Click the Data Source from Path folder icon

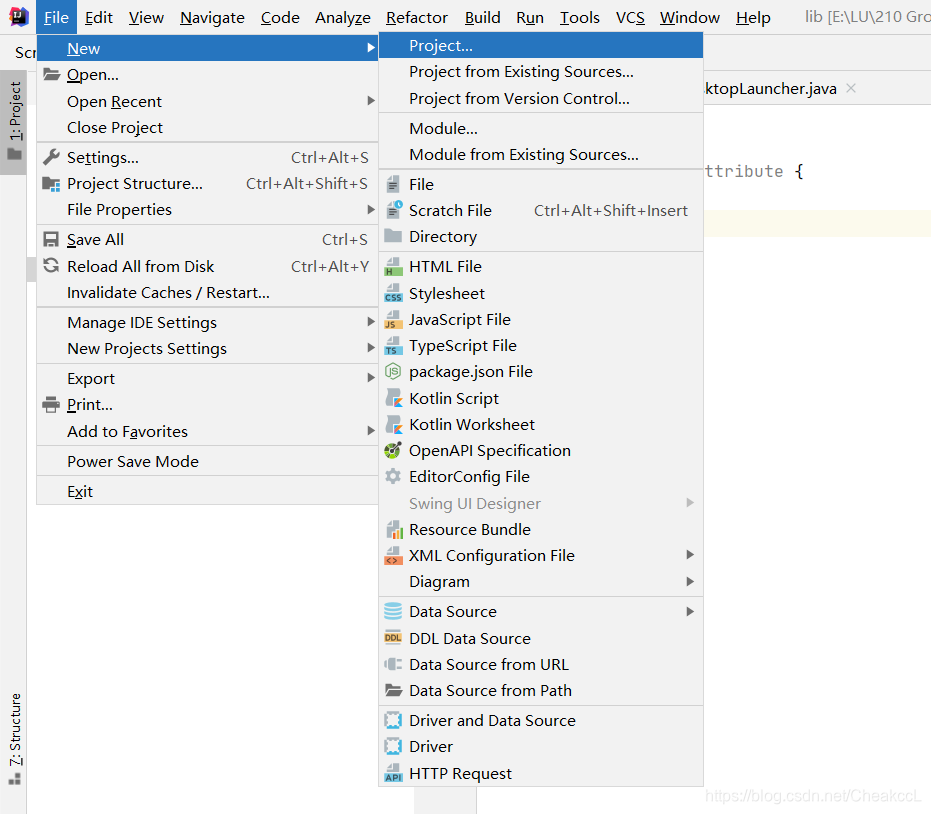(x=393, y=691)
